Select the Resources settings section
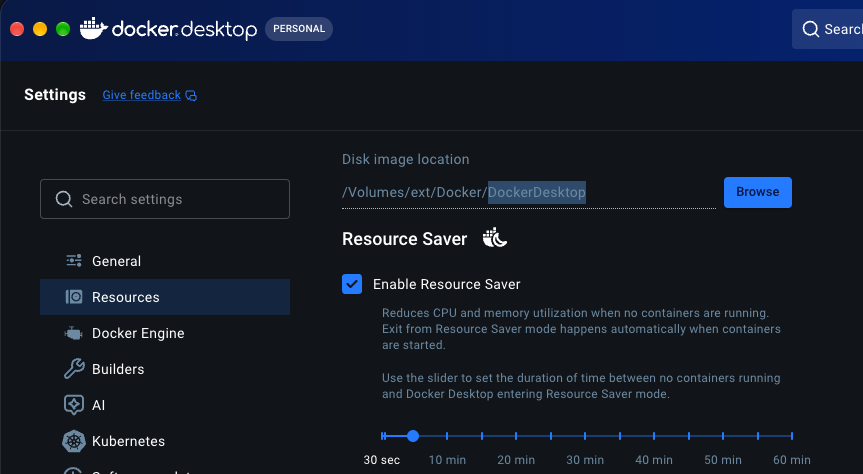This screenshot has width=863, height=474. tap(165, 297)
